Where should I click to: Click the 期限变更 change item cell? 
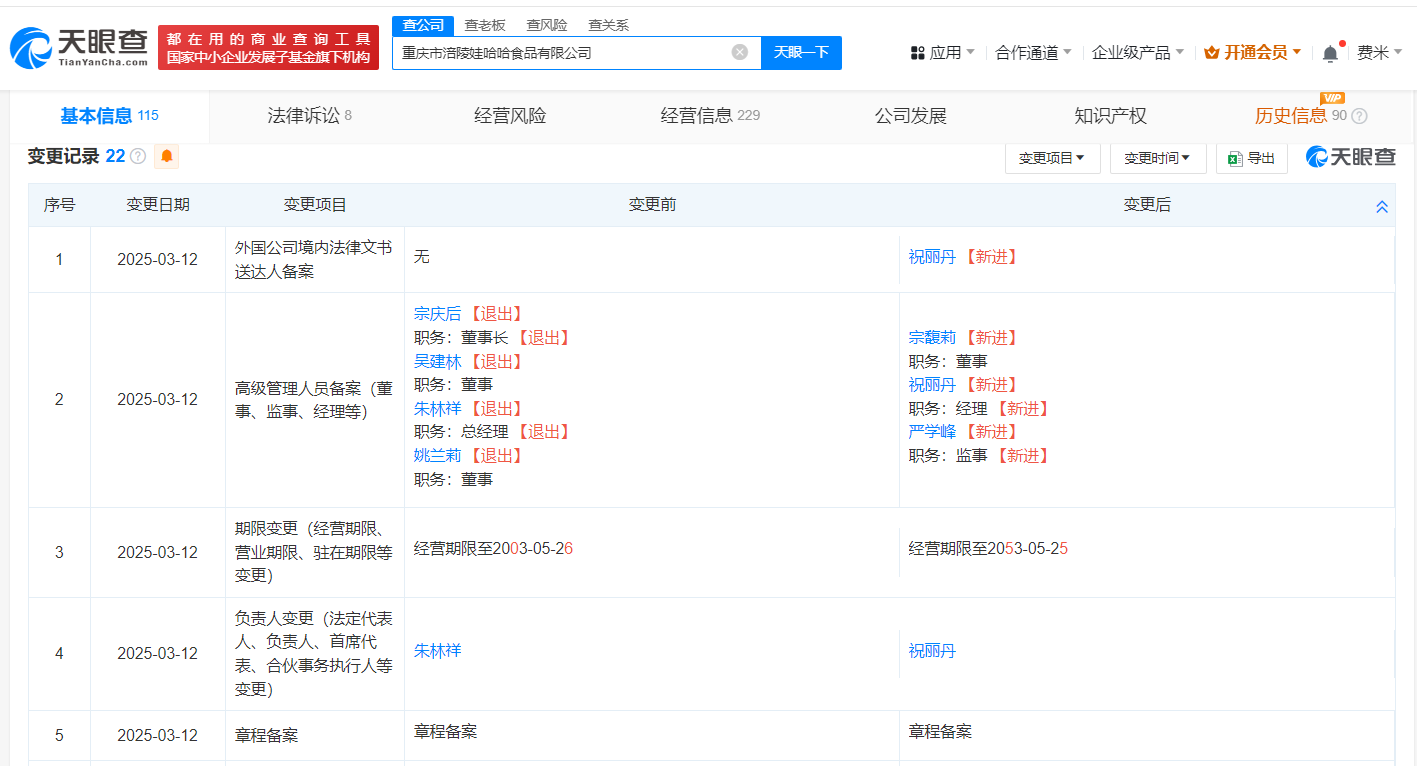(314, 552)
